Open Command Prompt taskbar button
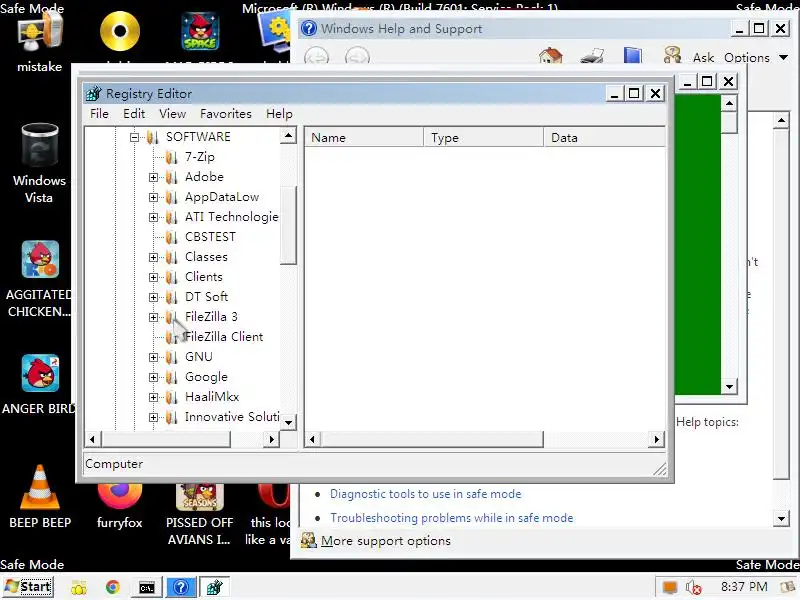 (x=147, y=587)
